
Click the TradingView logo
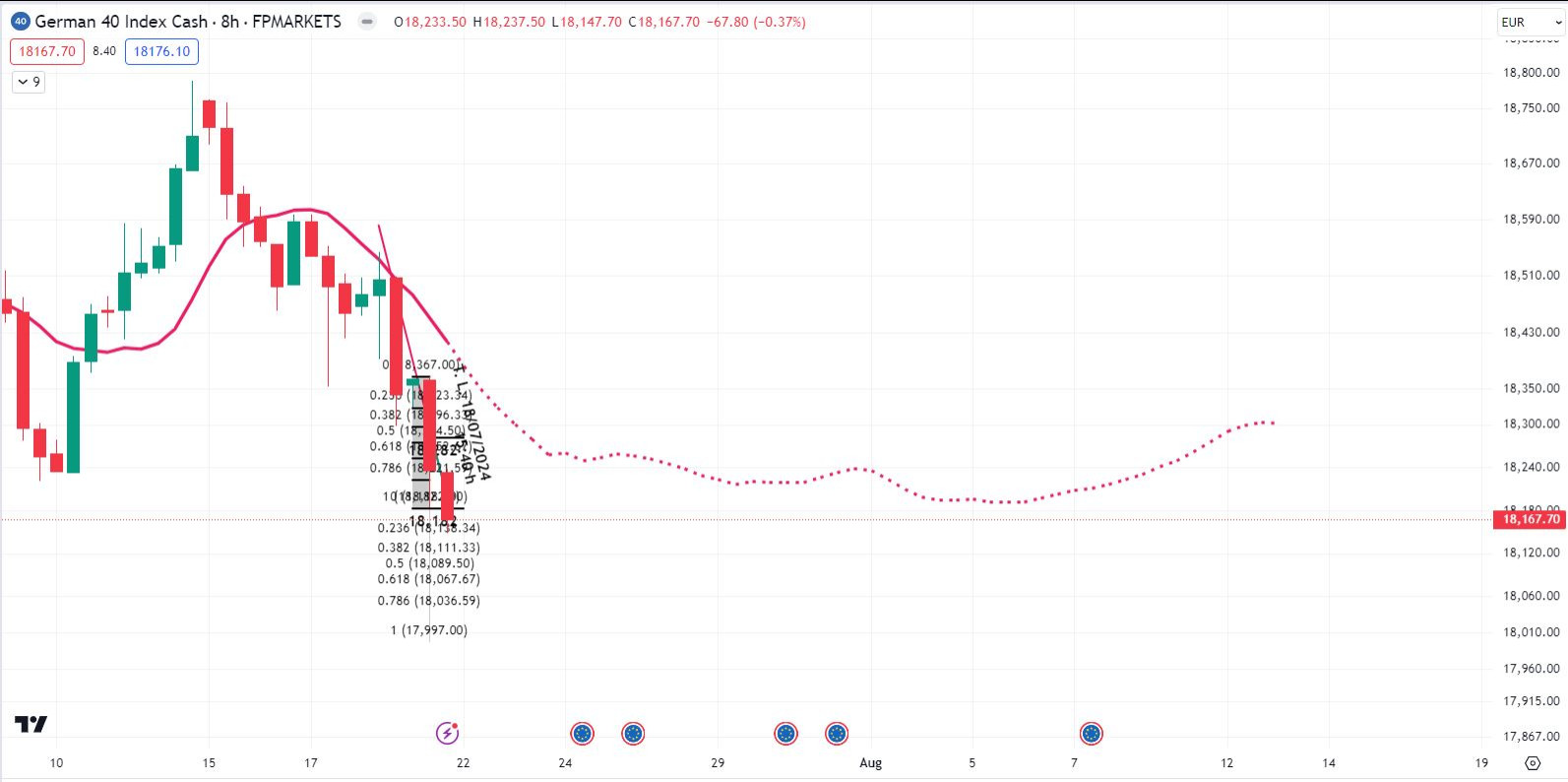(x=31, y=725)
